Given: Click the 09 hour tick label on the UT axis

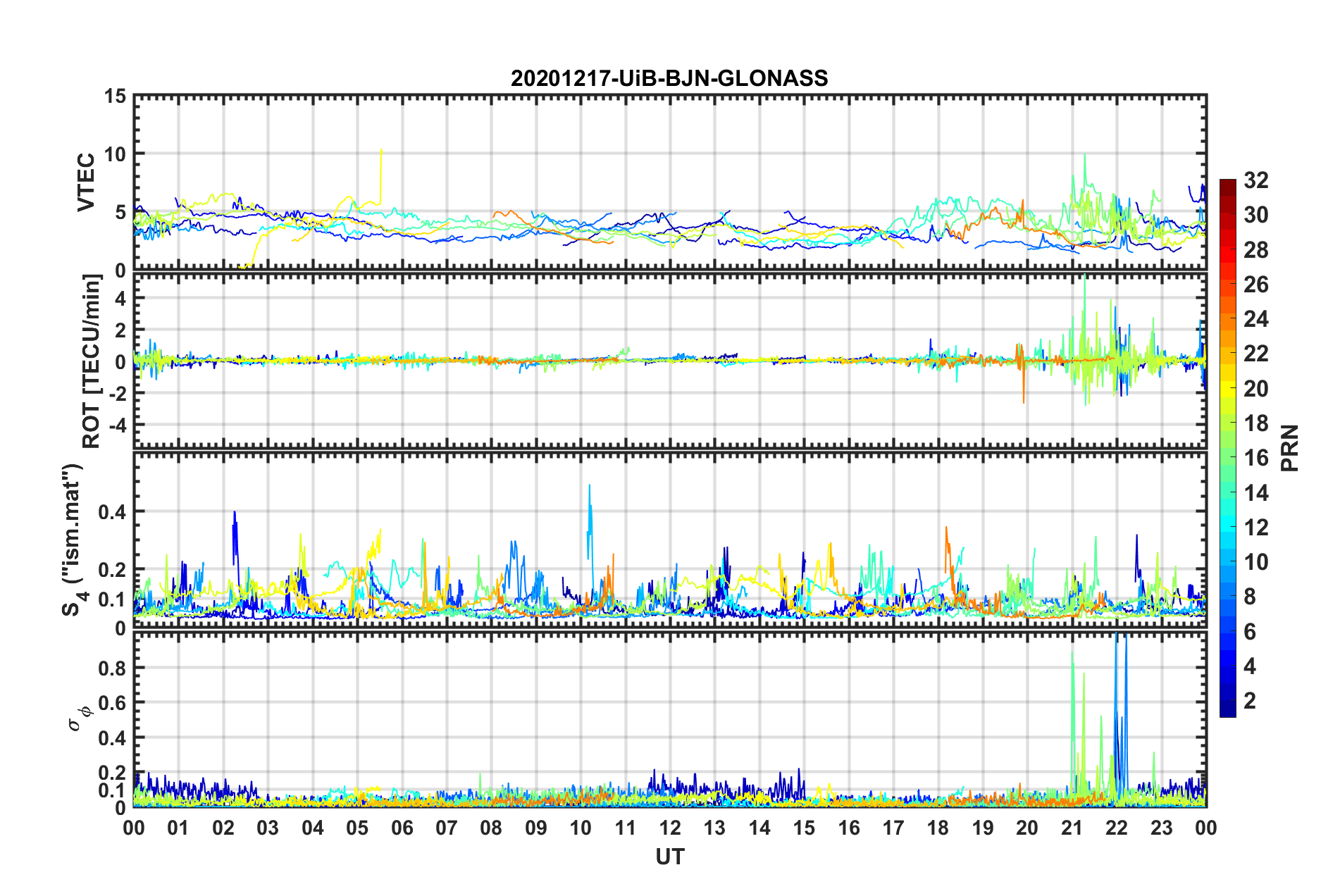Looking at the screenshot, I should click(x=536, y=828).
